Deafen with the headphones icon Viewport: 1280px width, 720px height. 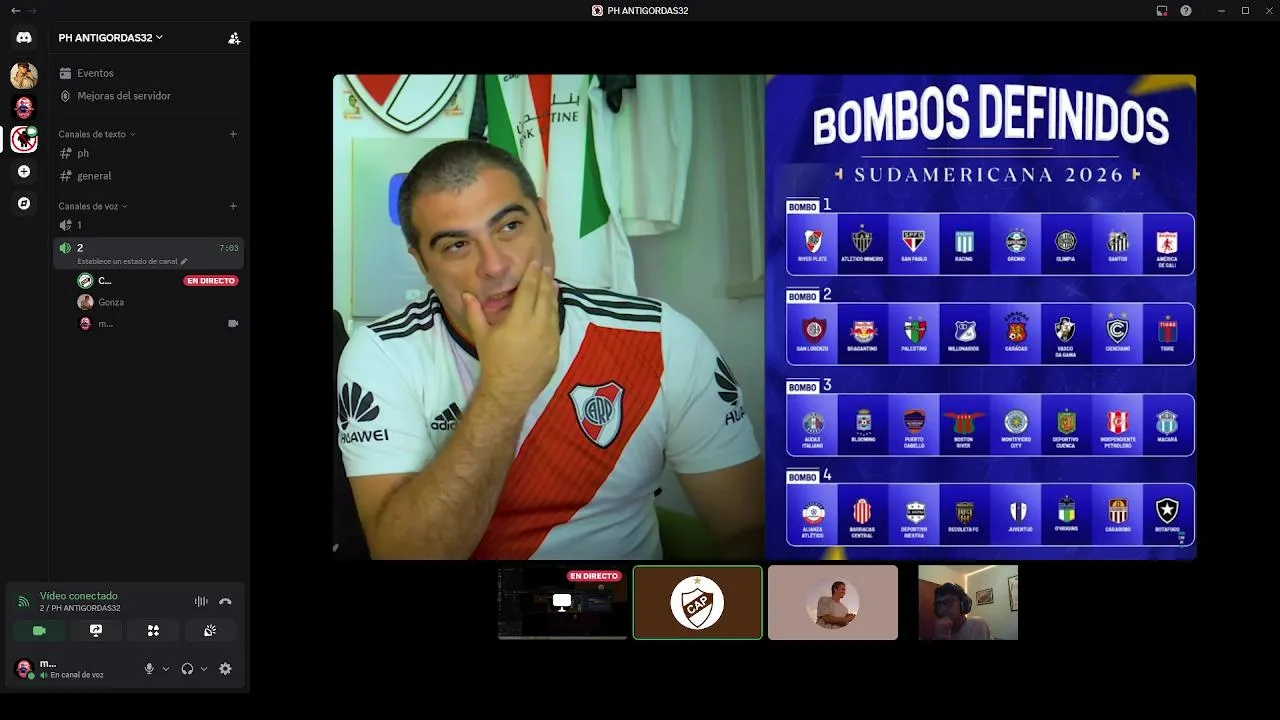(187, 669)
